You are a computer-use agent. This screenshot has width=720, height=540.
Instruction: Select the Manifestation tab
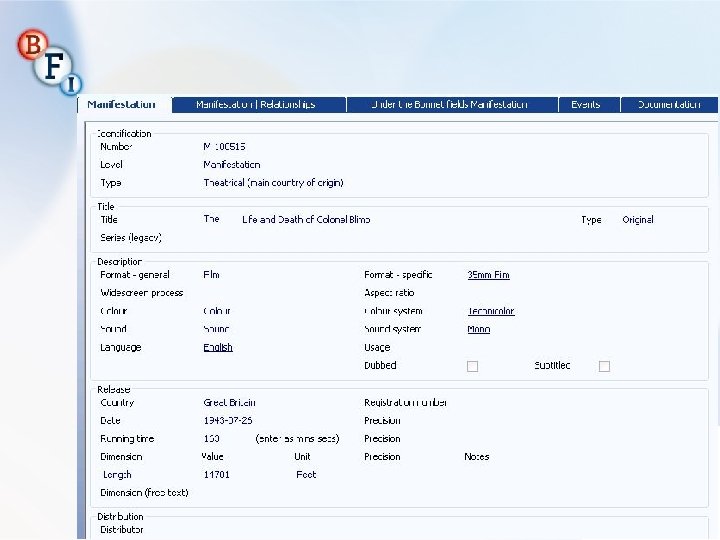click(122, 105)
